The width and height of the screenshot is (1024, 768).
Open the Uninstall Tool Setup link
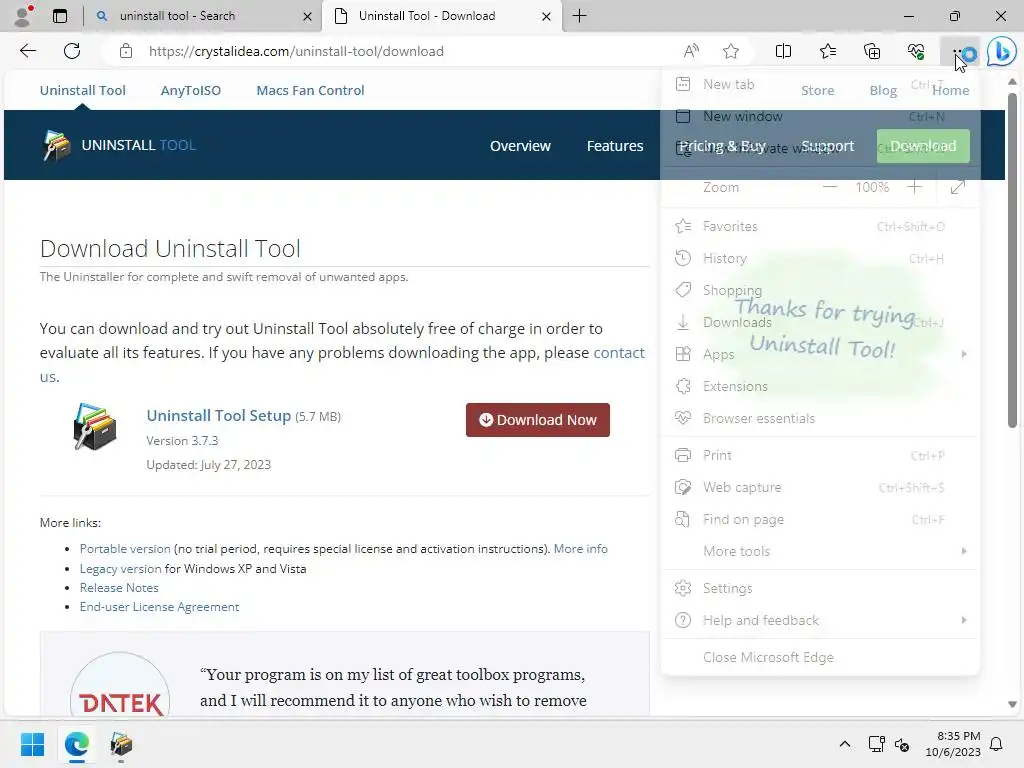(x=218, y=415)
